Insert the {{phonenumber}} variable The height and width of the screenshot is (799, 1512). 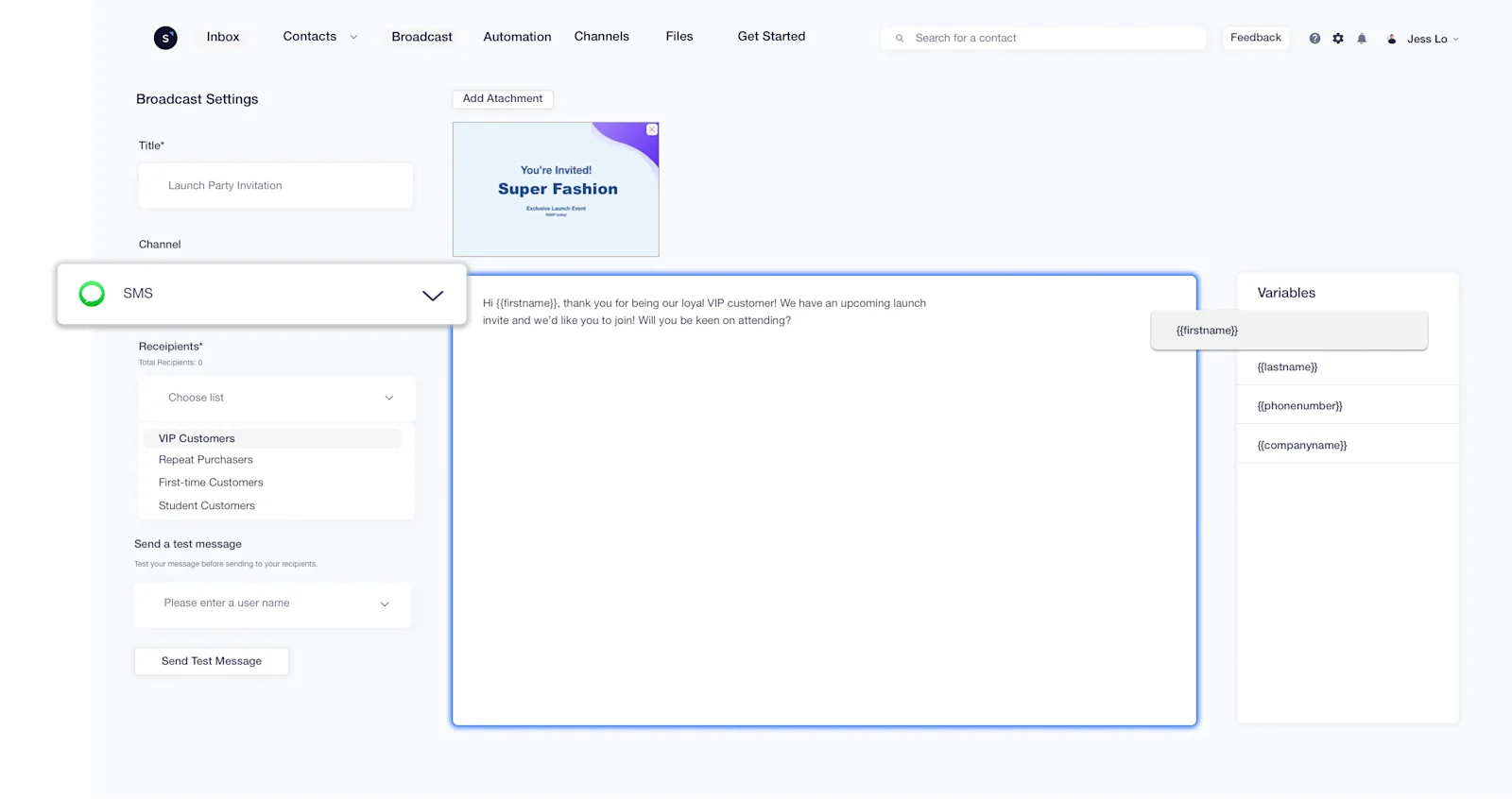click(x=1348, y=406)
